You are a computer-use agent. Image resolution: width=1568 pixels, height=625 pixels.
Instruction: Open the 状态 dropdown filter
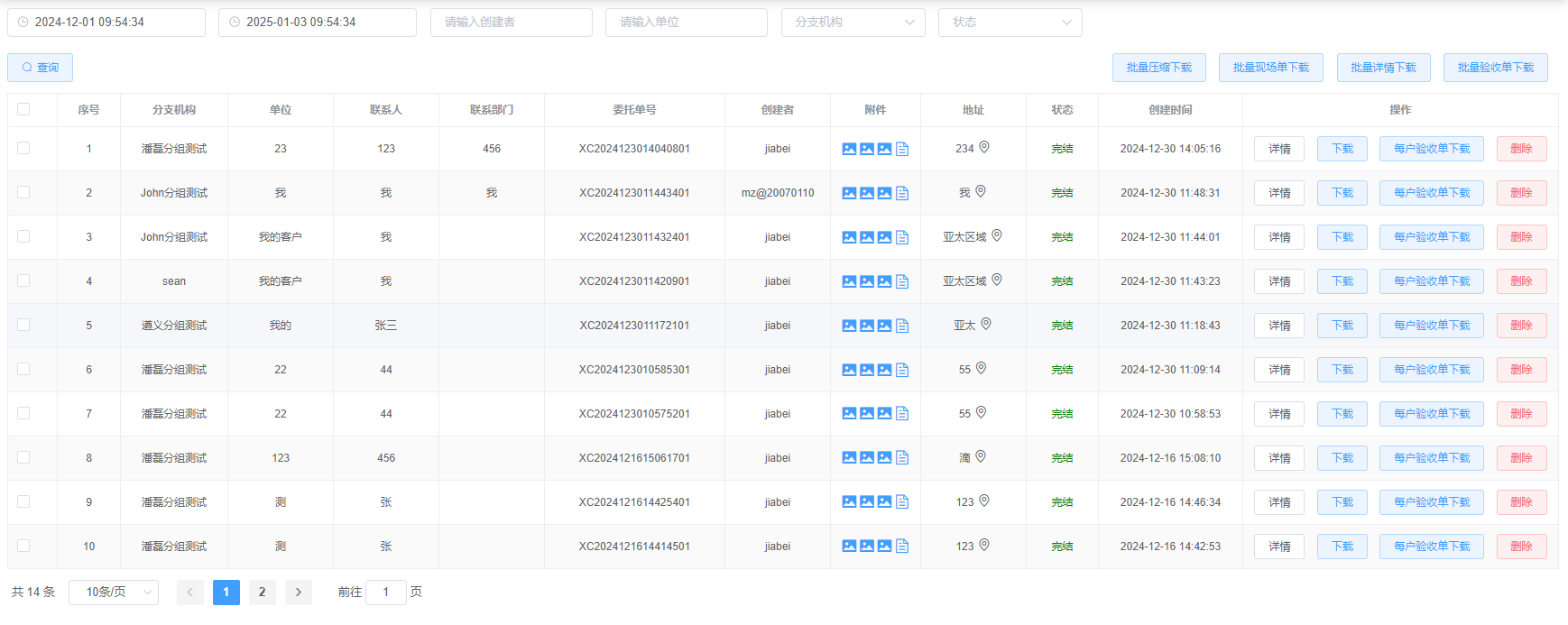tap(1010, 23)
